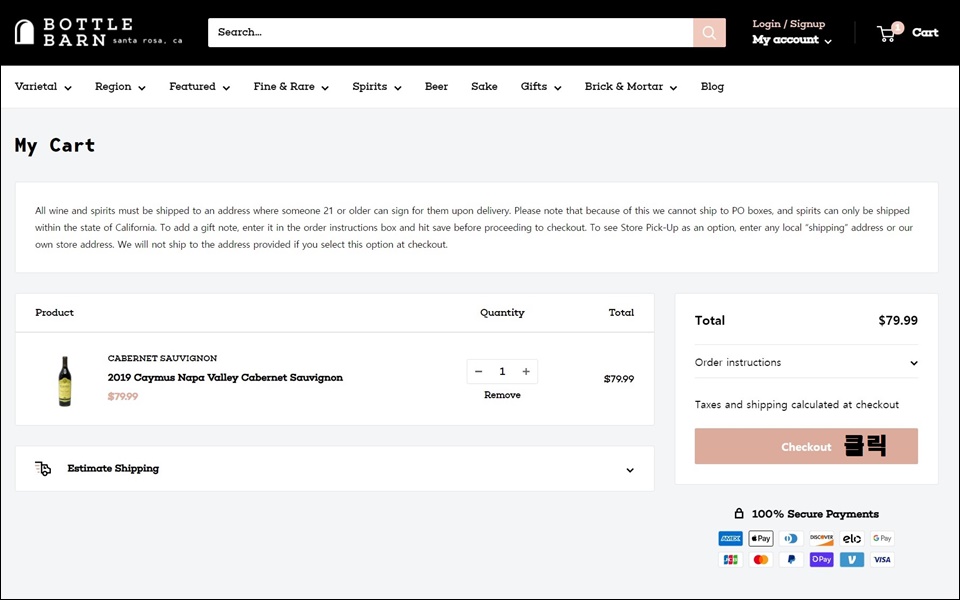Click the 'Taxes and shipping calculated at checkout' text
Viewport: 960px width, 600px height.
[797, 405]
